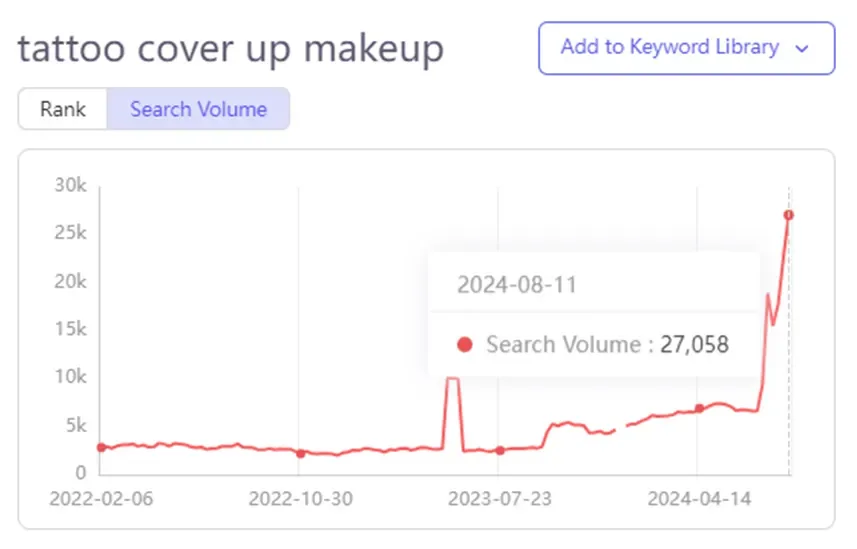Image resolution: width=857 pixels, height=549 pixels.
Task: Click the data point at 2023-07-23
Action: coord(500,451)
